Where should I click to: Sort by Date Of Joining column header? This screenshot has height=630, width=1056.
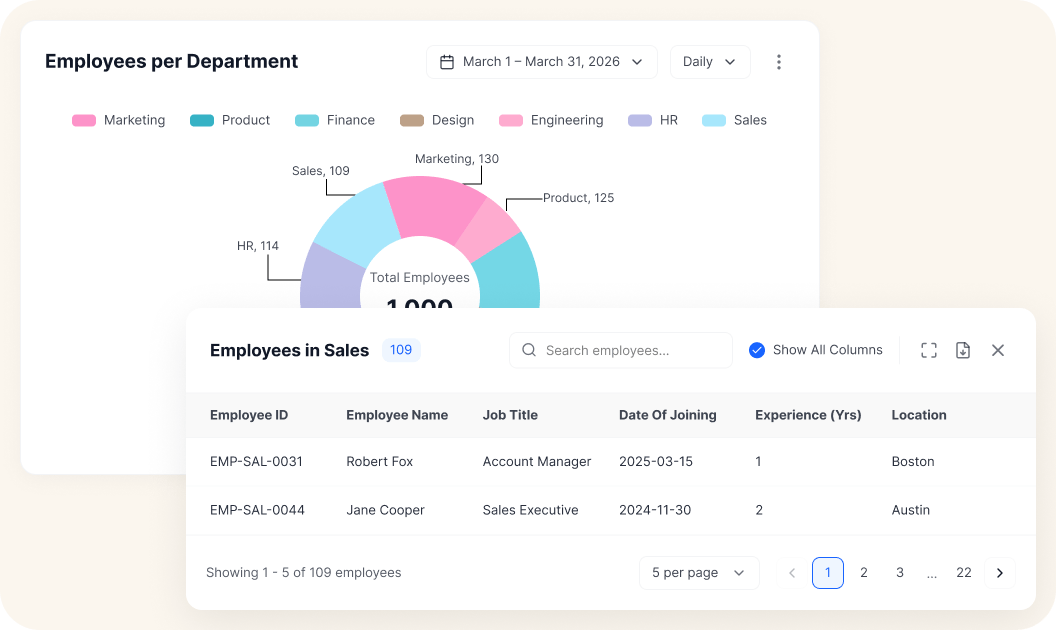(x=667, y=415)
